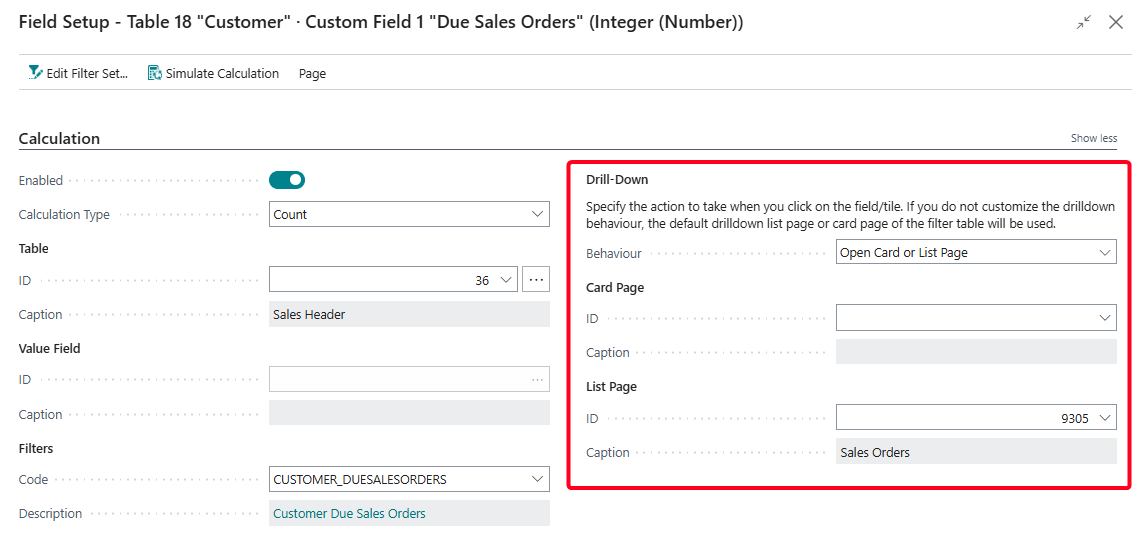Open the Calculation Type dropdown
Screen dimensions: 1139x554
pos(538,214)
